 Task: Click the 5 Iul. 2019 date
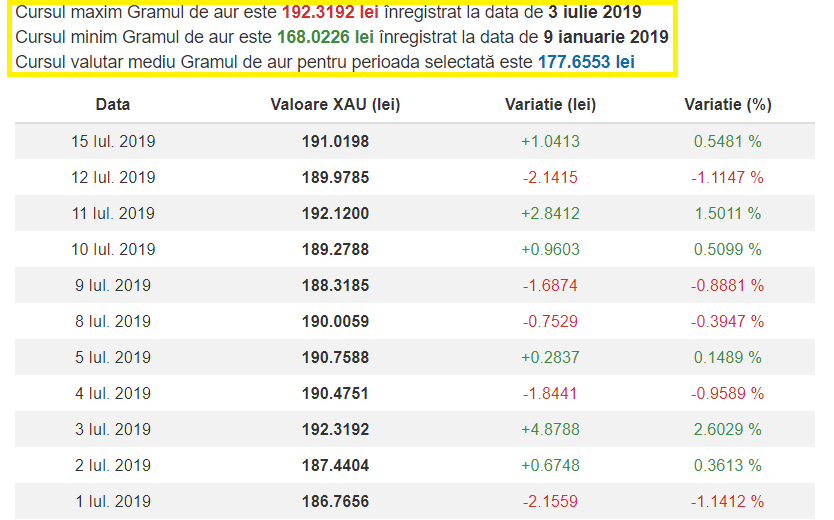[113, 357]
